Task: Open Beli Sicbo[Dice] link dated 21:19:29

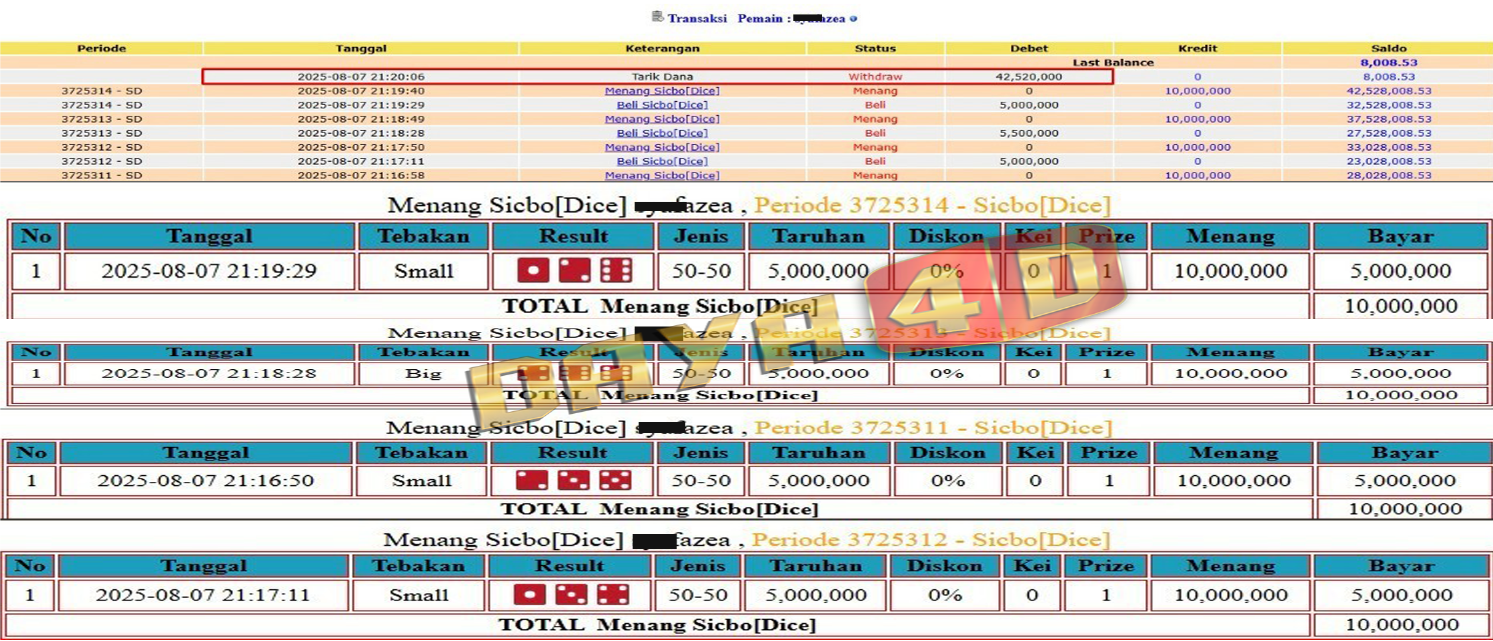Action: click(x=661, y=105)
